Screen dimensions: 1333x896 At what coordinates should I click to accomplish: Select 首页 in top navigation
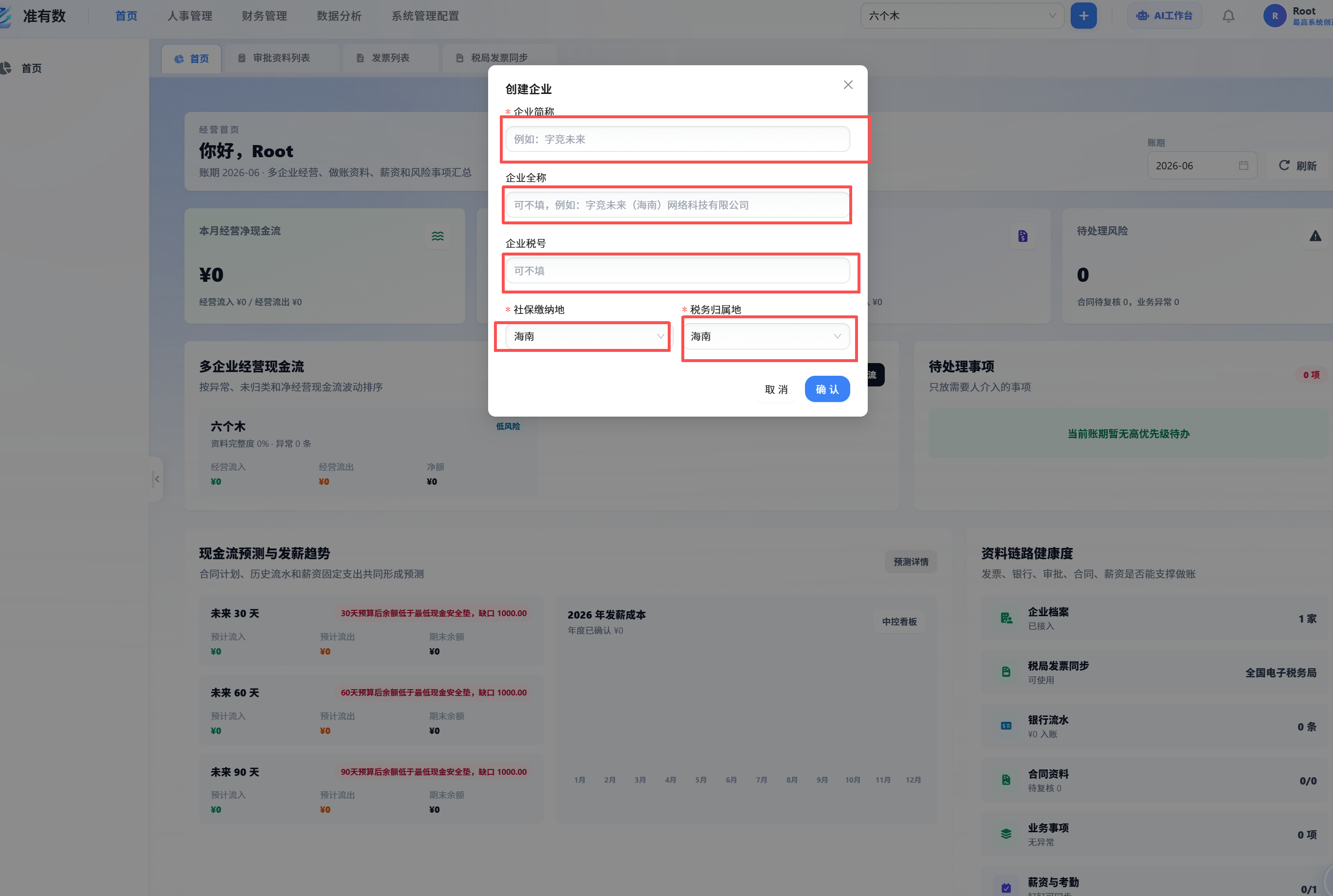pos(126,16)
